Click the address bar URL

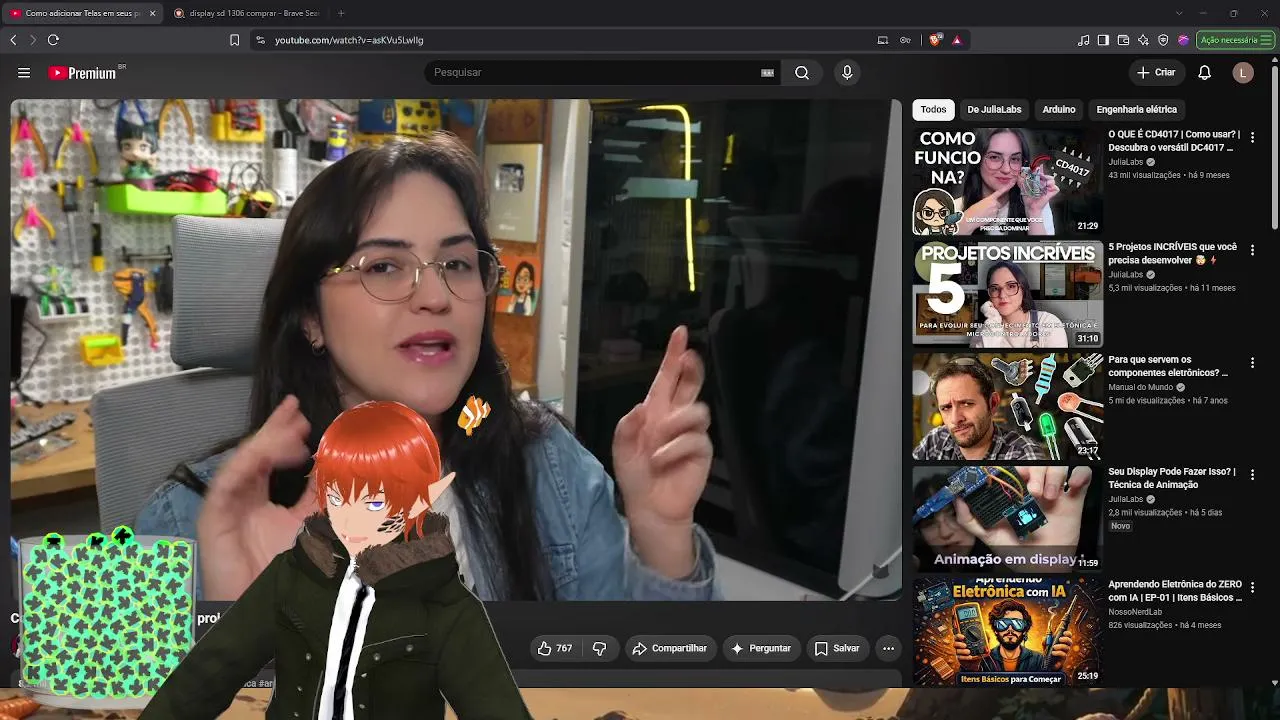(x=349, y=40)
